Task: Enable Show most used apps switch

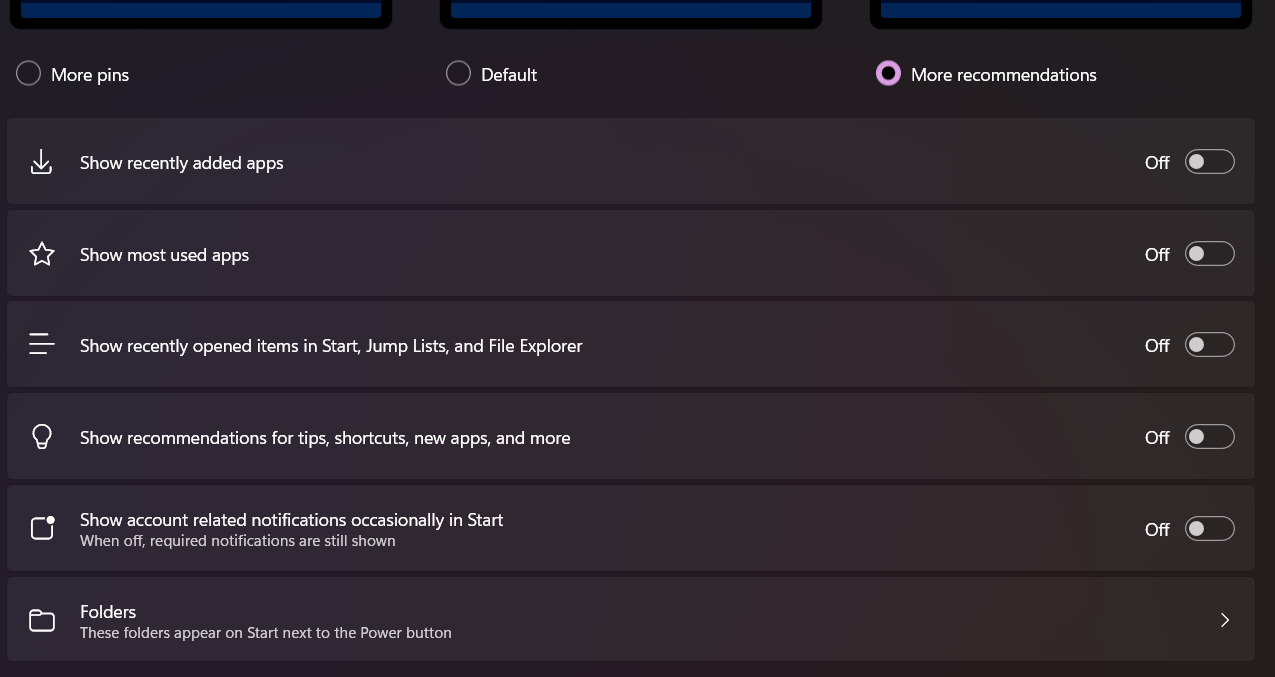Action: [x=1209, y=254]
